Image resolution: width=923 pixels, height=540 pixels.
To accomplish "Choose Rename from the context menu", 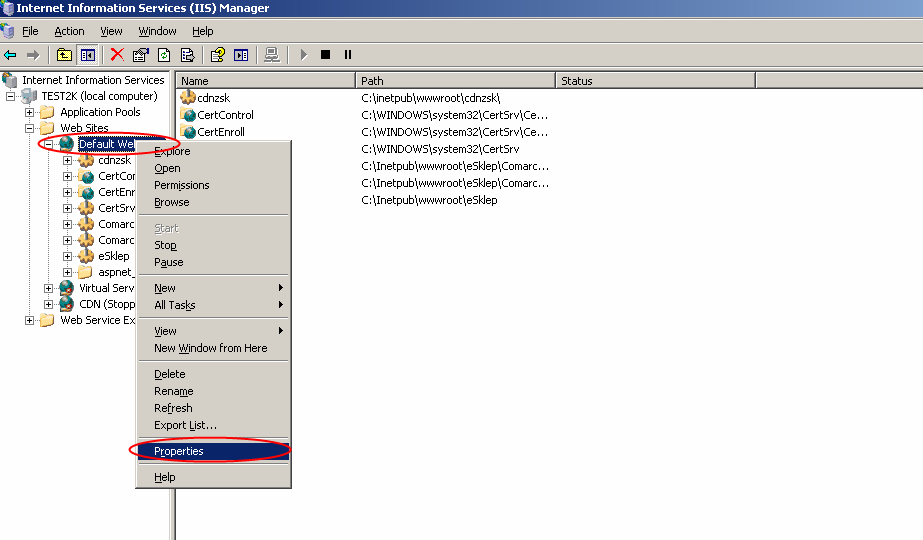I will [x=214, y=391].
